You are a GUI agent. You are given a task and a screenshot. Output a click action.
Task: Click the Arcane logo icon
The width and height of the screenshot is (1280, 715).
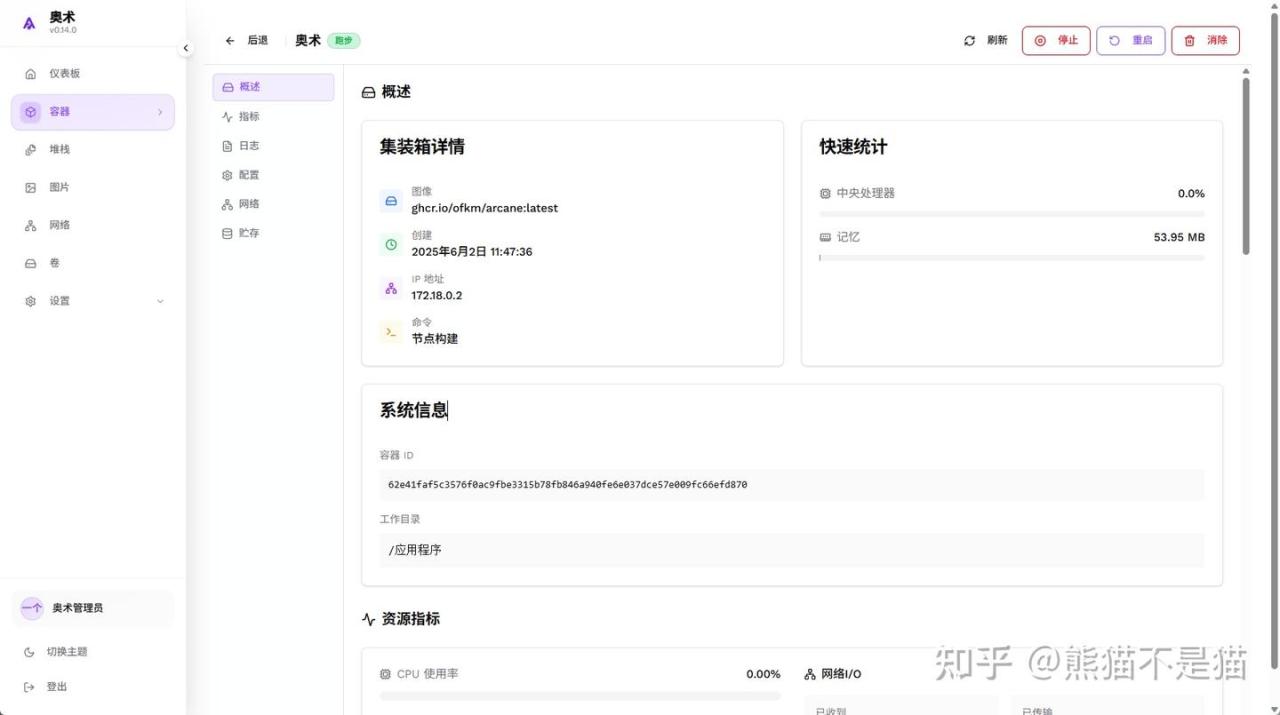tap(29, 23)
